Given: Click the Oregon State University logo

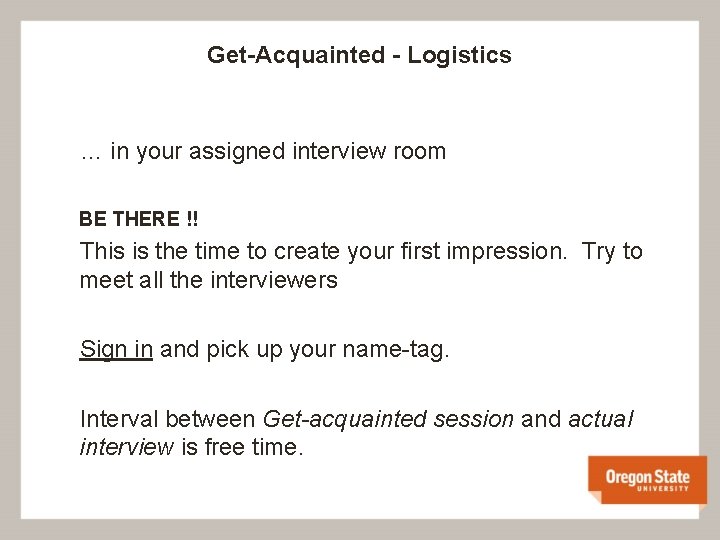Looking at the screenshot, I should click(647, 479).
